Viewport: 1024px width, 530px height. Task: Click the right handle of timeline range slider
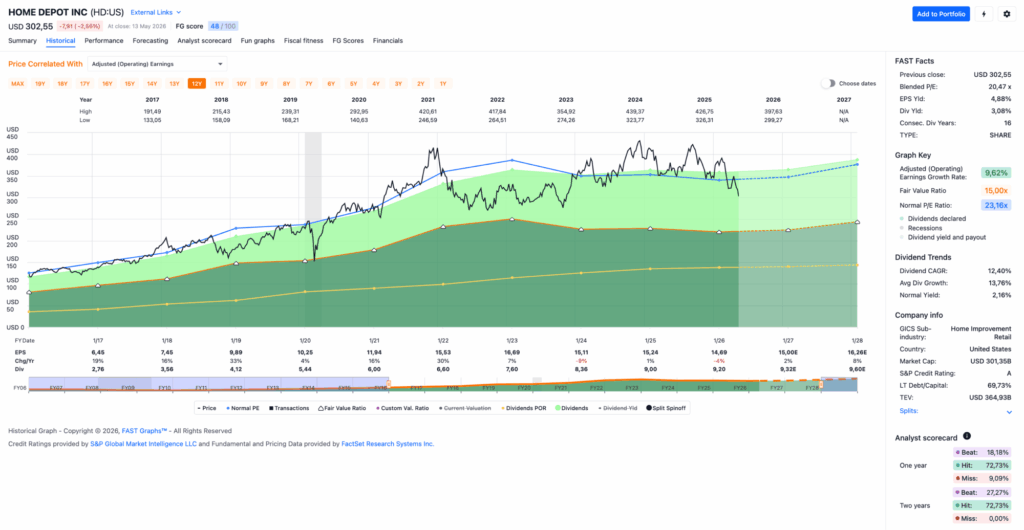click(822, 384)
